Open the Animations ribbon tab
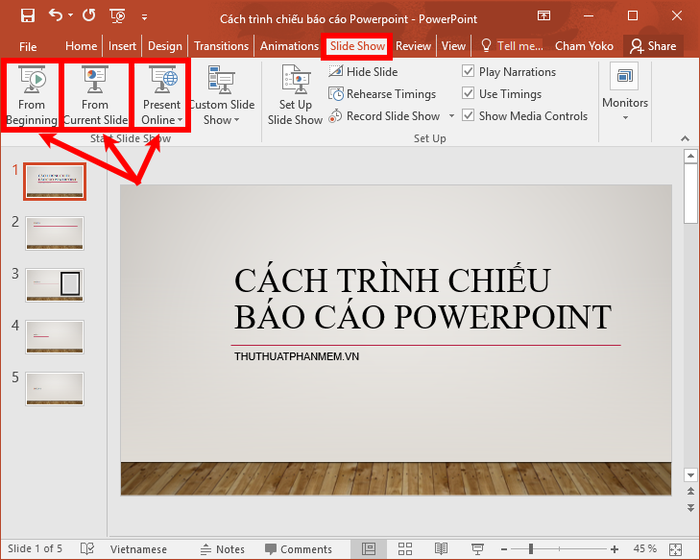 289,46
